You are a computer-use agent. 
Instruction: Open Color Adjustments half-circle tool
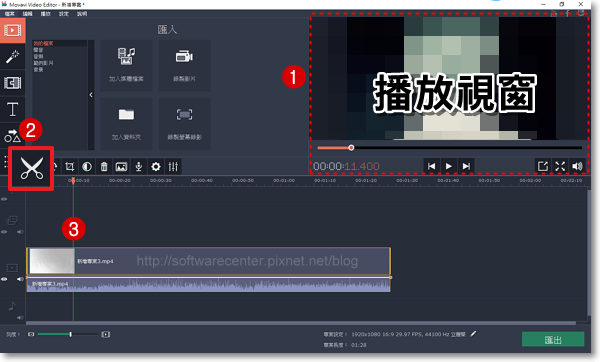(87, 166)
